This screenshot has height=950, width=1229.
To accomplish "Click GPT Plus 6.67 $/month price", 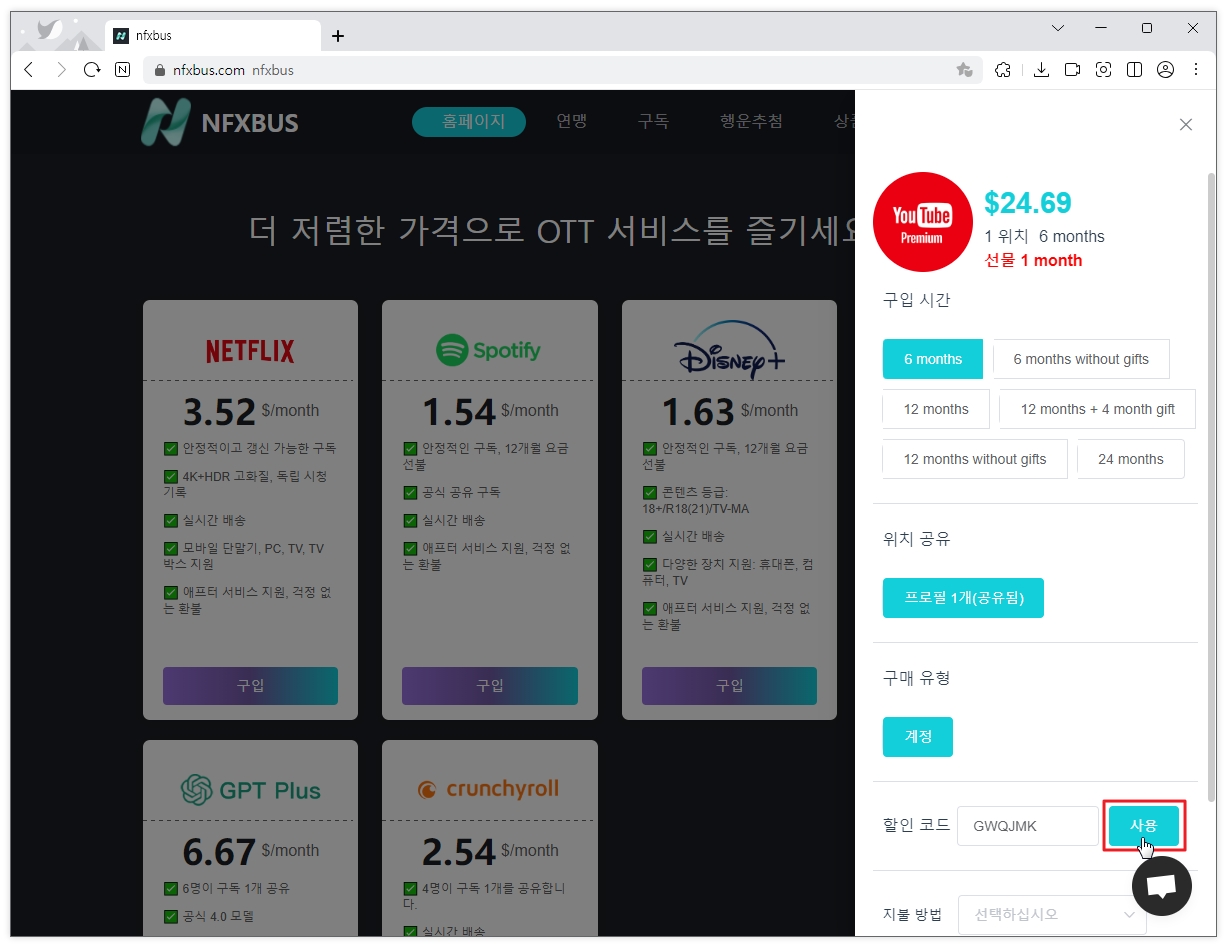I will tap(250, 851).
